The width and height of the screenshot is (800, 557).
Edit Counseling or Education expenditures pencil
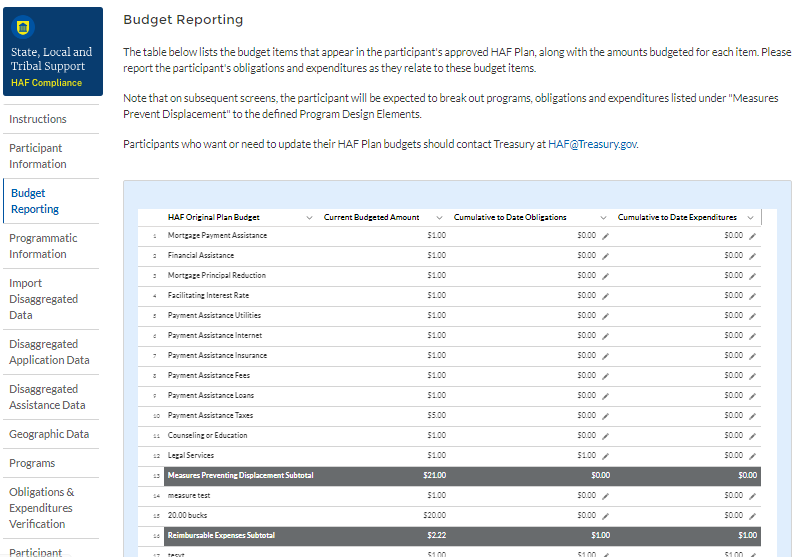(752, 436)
